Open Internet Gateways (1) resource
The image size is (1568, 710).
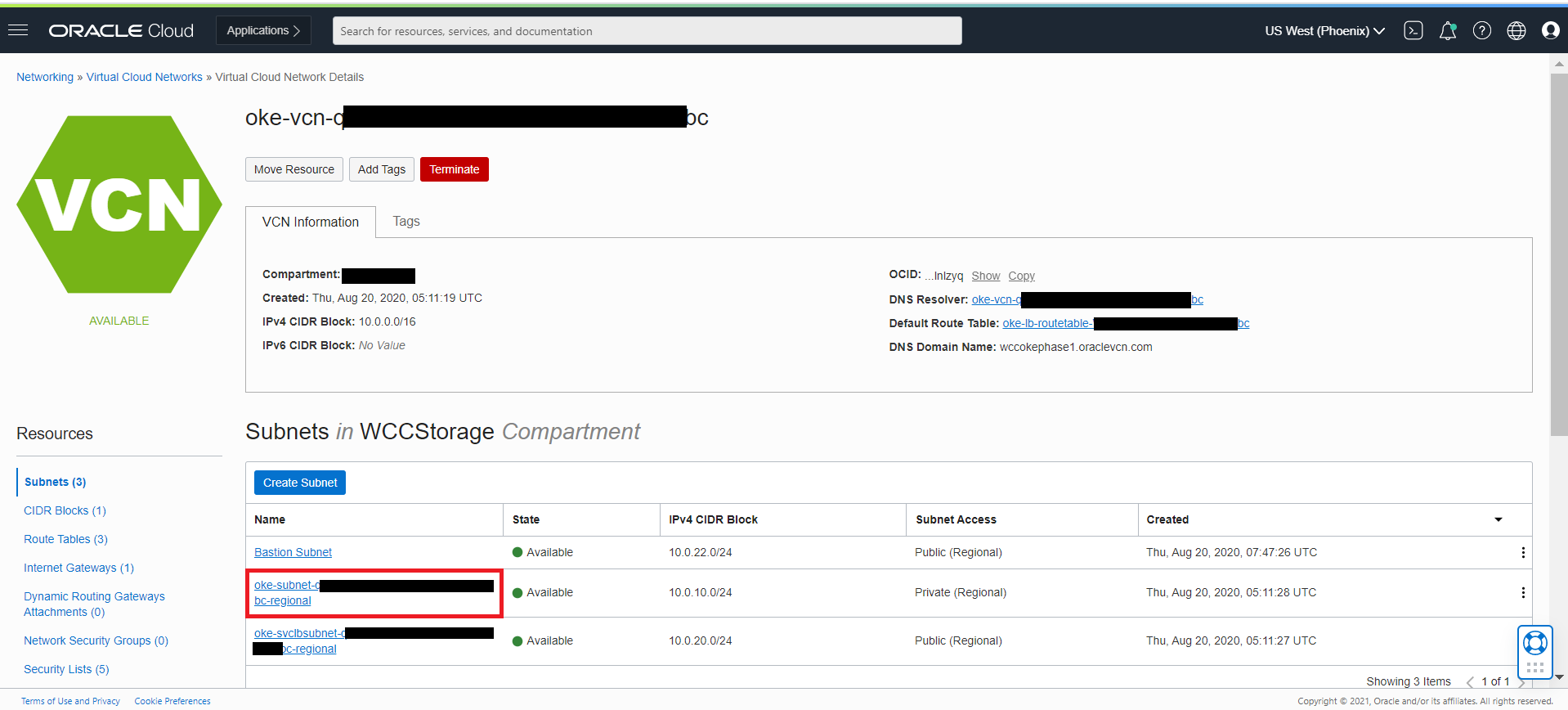click(x=78, y=568)
